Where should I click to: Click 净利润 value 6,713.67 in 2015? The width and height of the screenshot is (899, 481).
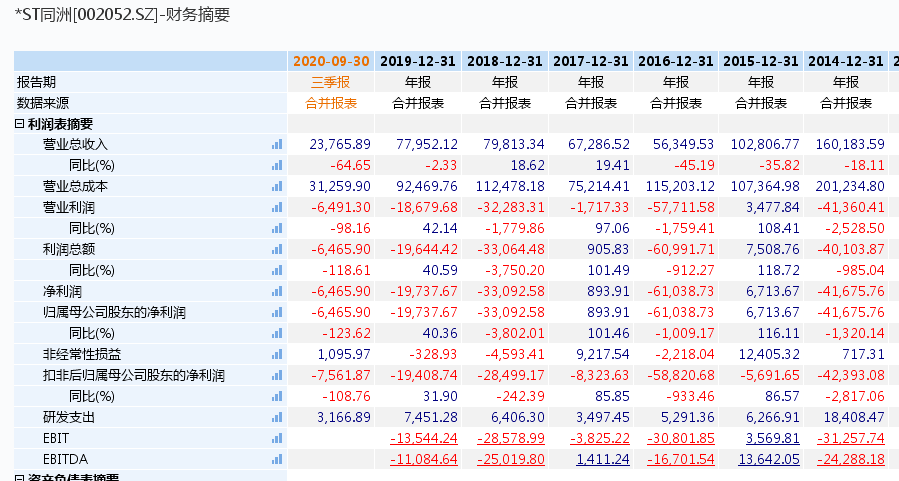[x=772, y=291]
